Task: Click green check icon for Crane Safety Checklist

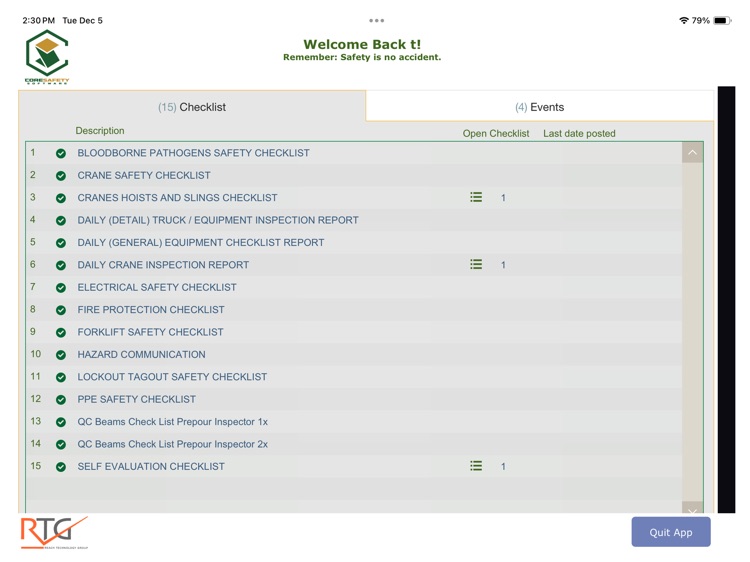Action: (61, 176)
